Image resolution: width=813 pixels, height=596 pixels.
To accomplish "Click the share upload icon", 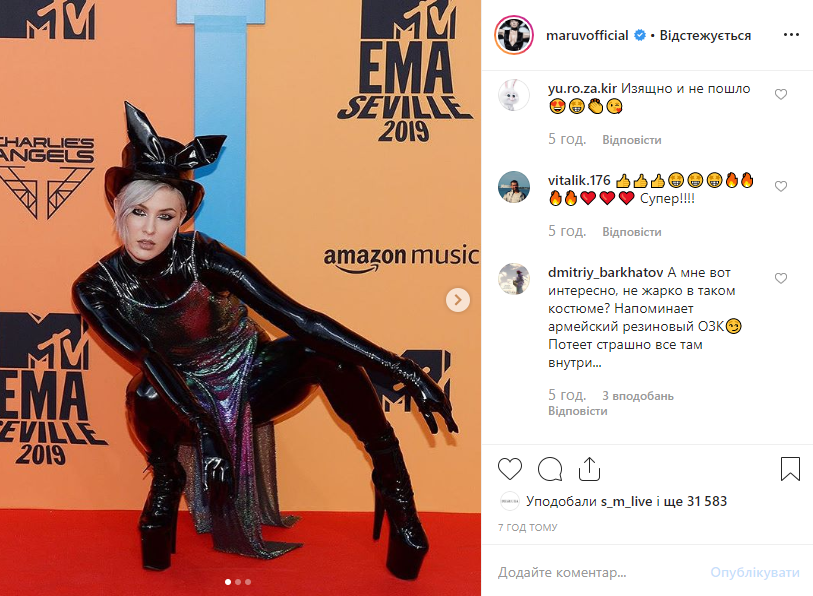I will coord(589,469).
